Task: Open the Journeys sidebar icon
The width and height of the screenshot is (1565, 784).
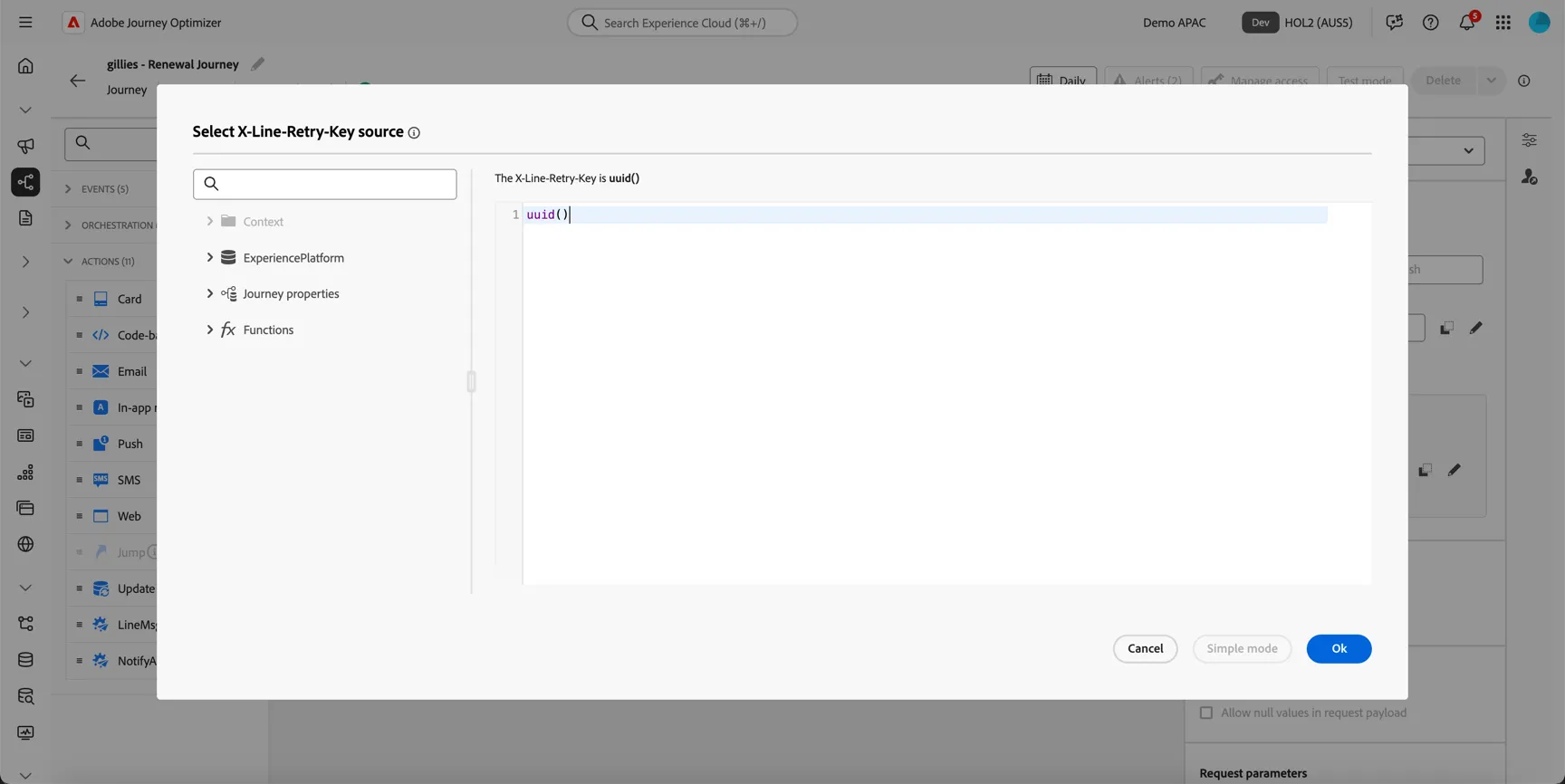Action: point(25,182)
